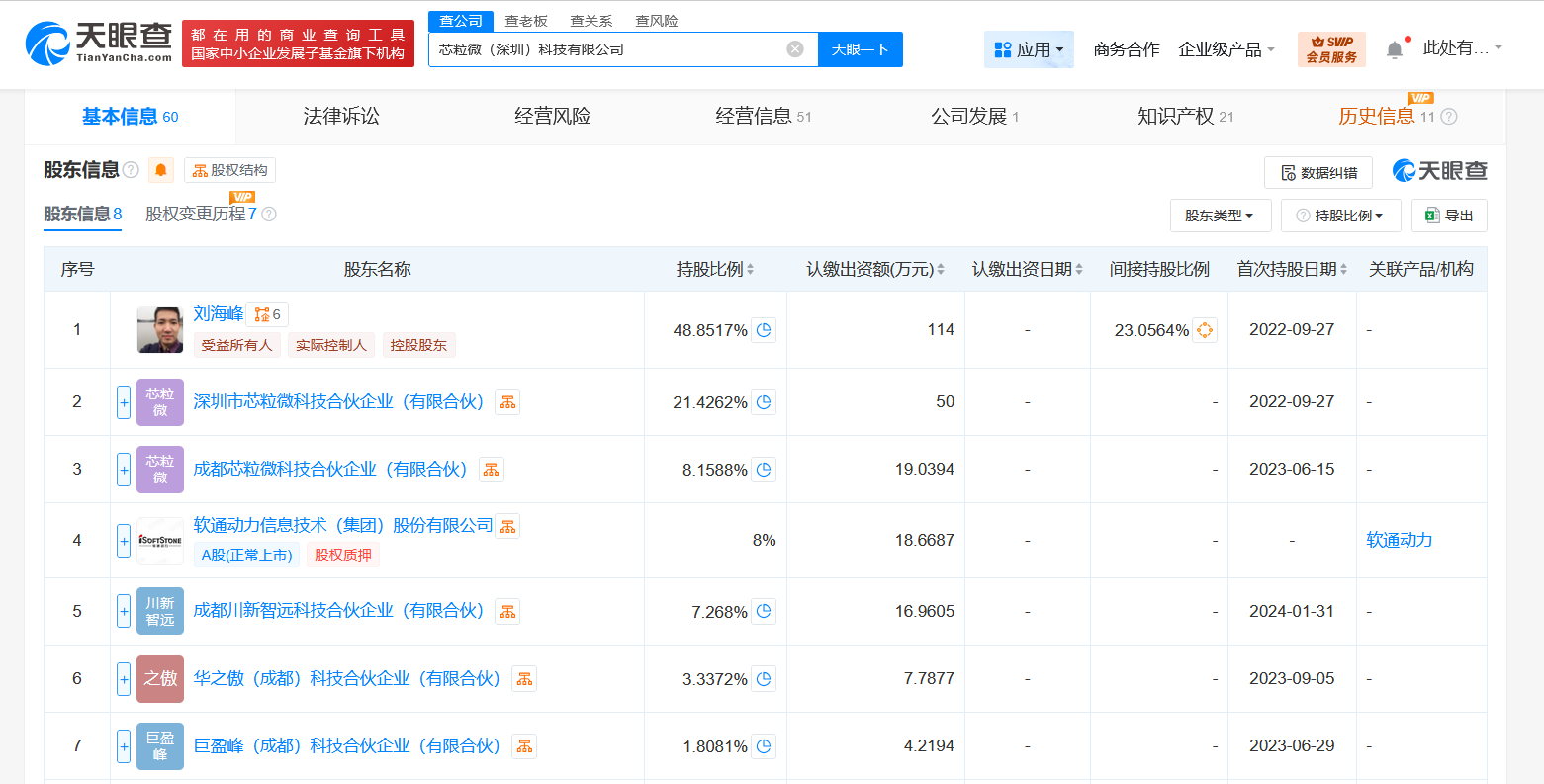Expand row for 成都川新智远科技合伙企业

tap(124, 612)
